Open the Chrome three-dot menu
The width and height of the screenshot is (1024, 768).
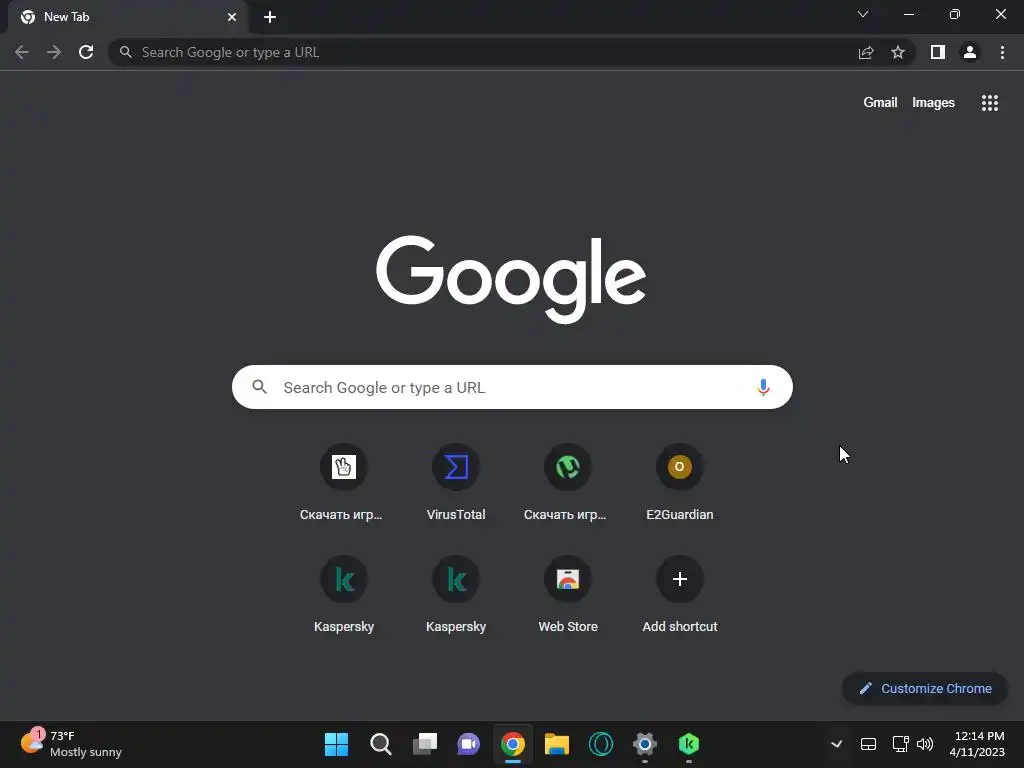1002,52
